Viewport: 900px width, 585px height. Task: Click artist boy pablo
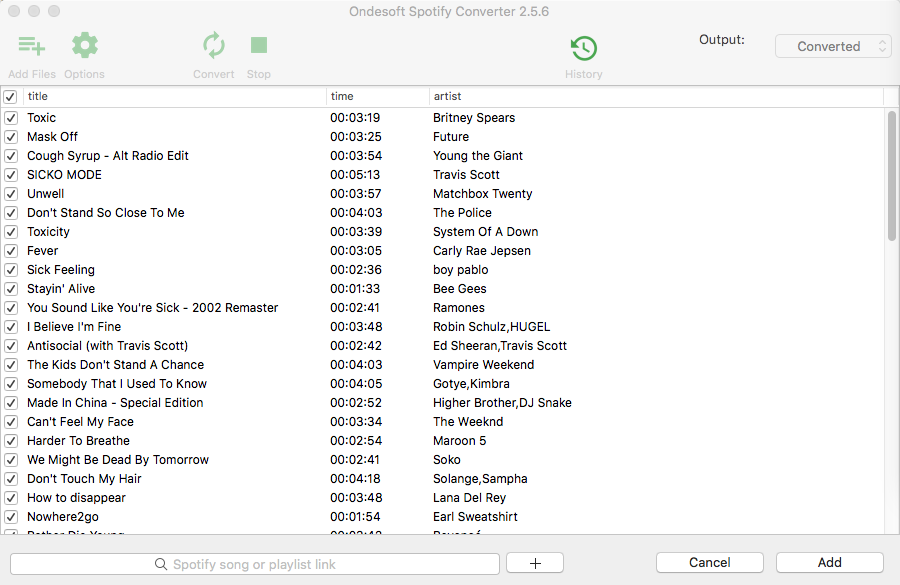pyautogui.click(x=460, y=270)
